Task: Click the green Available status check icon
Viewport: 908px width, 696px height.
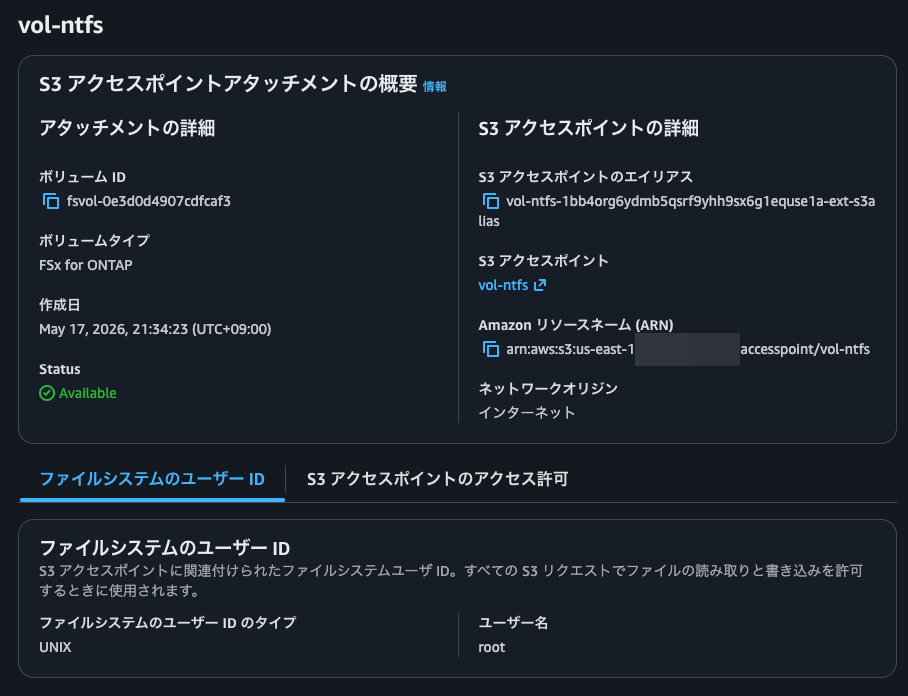Action: [47, 393]
